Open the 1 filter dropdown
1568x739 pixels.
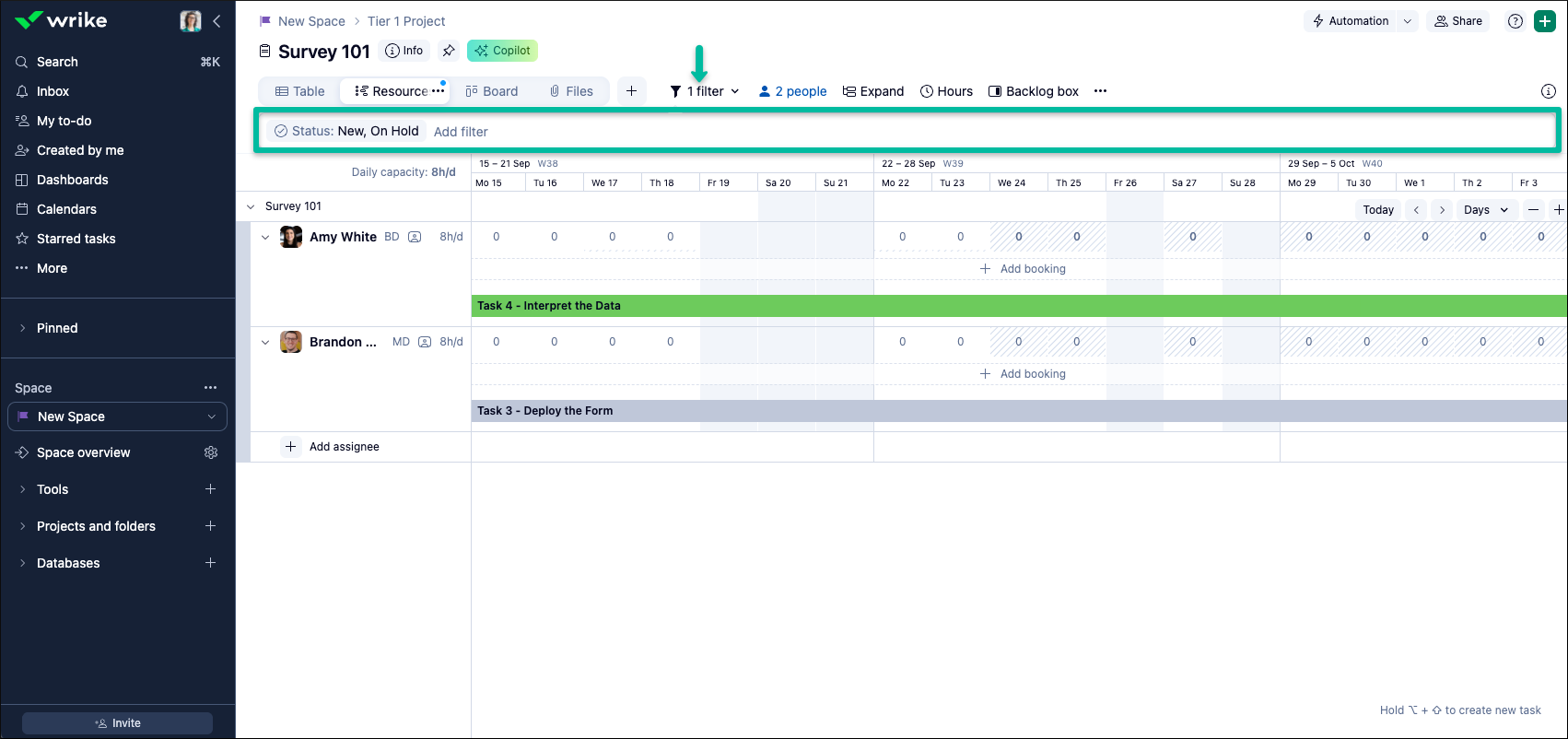[705, 91]
